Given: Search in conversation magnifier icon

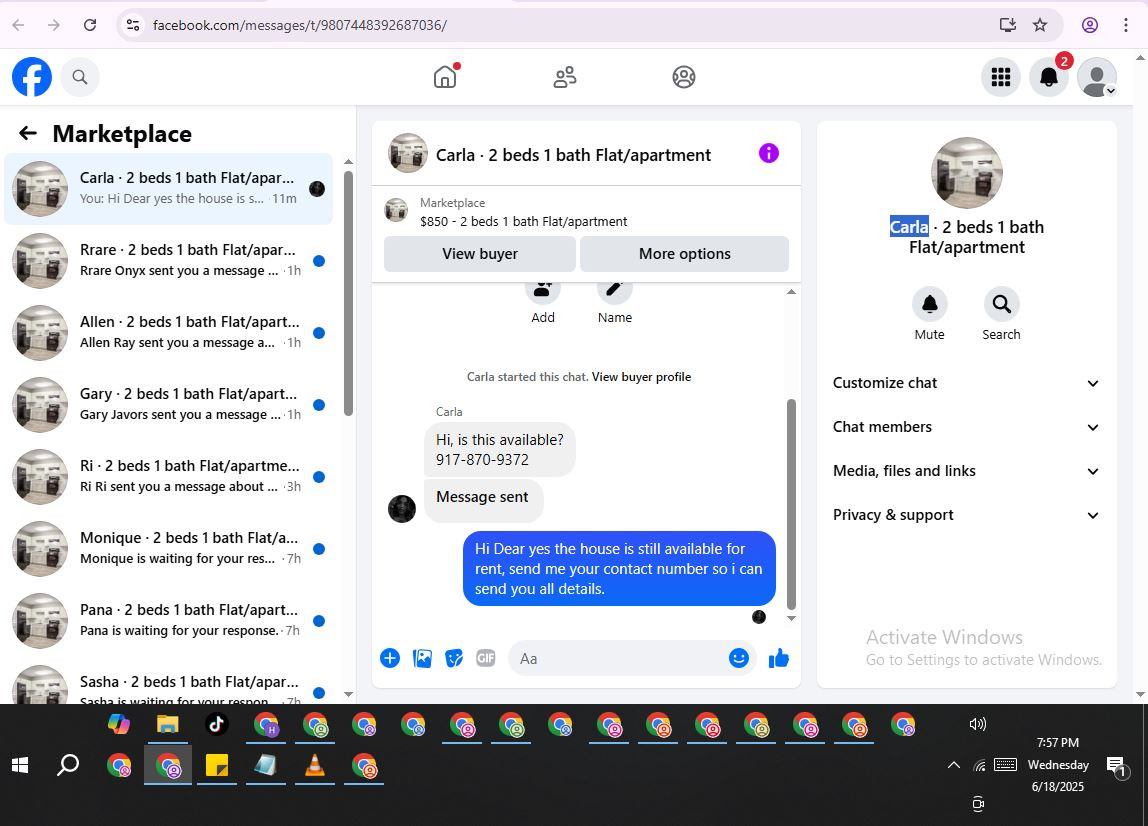Looking at the screenshot, I should tap(1001, 304).
